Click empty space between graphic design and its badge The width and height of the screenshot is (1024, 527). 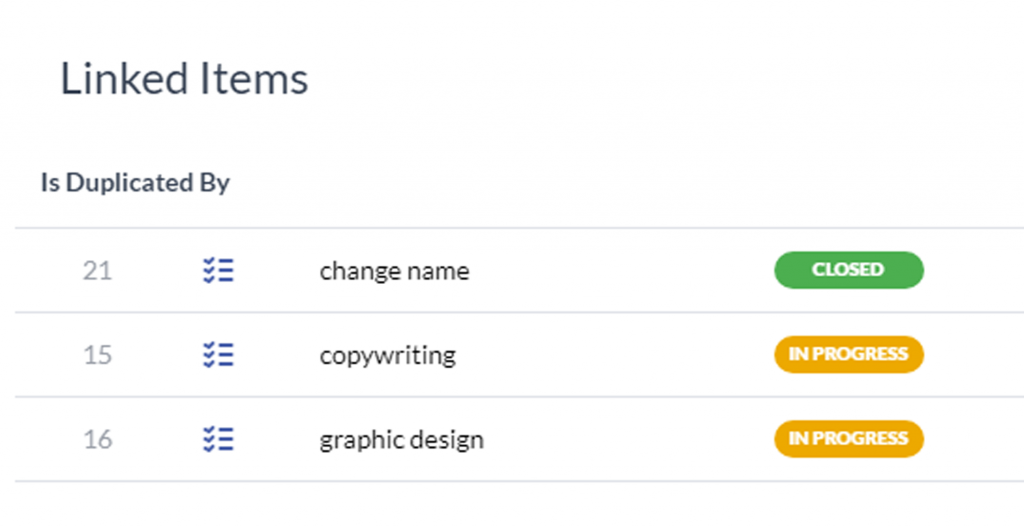tap(630, 439)
